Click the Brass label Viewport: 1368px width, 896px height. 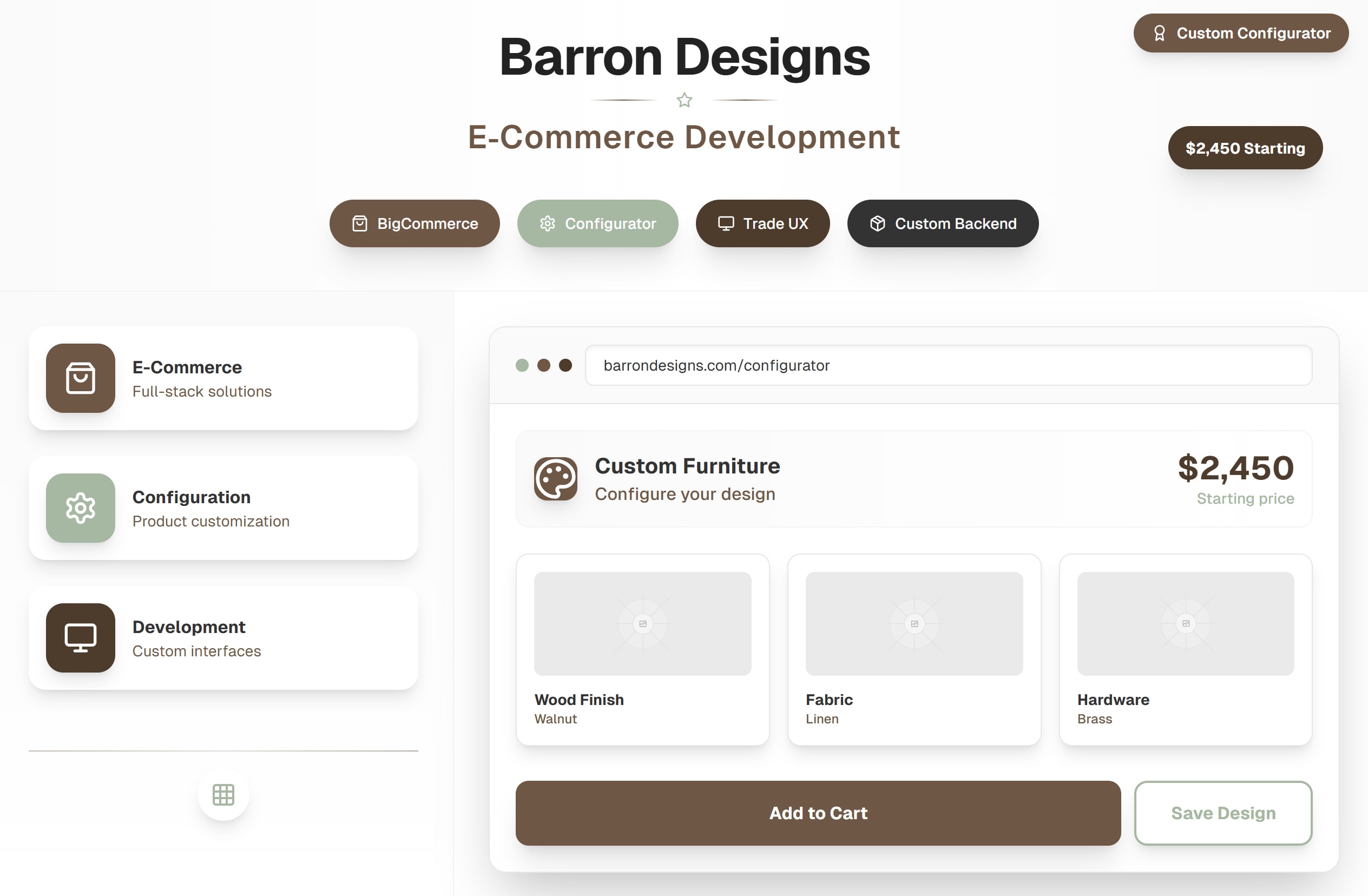[1094, 719]
